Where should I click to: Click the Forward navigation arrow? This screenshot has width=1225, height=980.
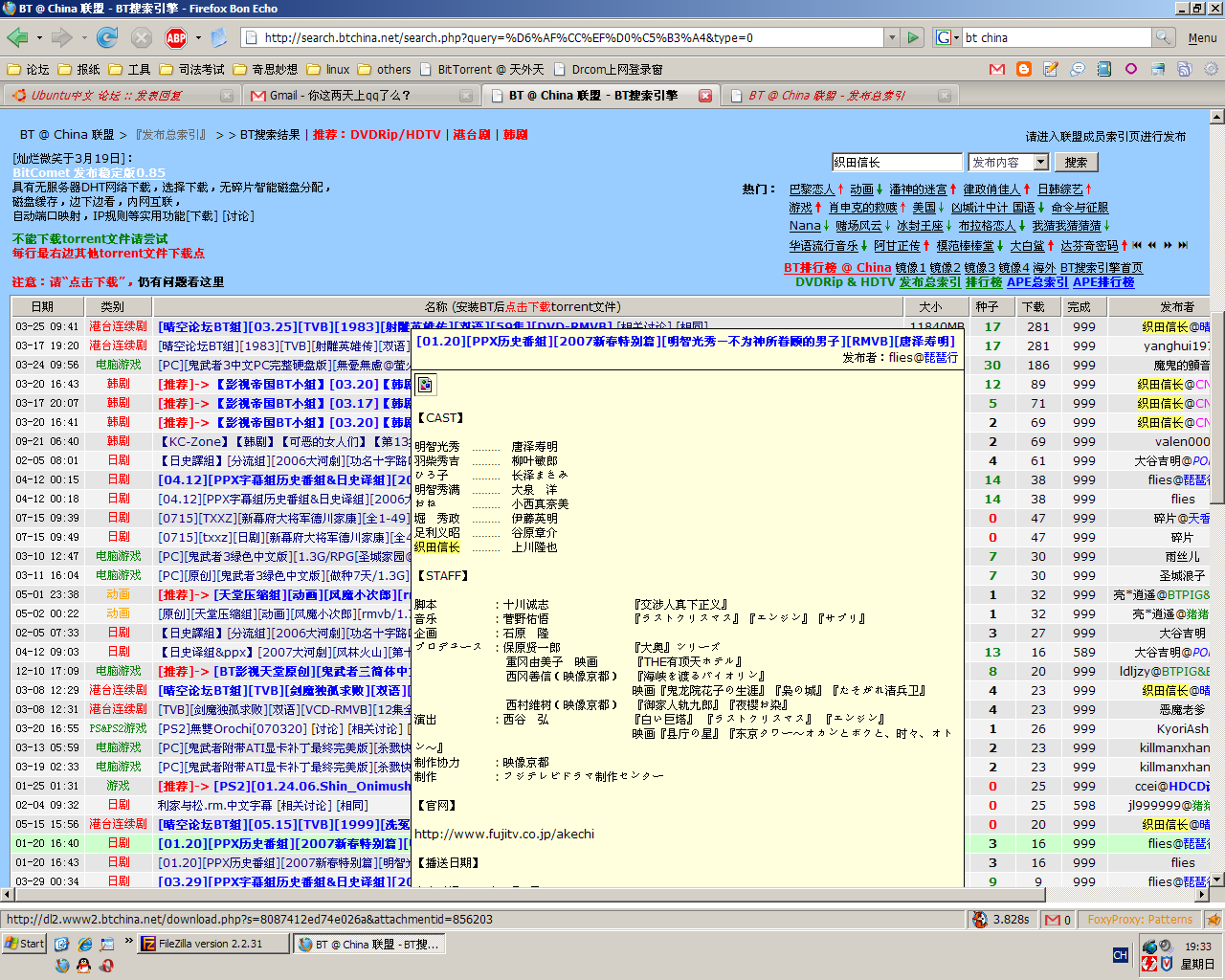click(61, 37)
